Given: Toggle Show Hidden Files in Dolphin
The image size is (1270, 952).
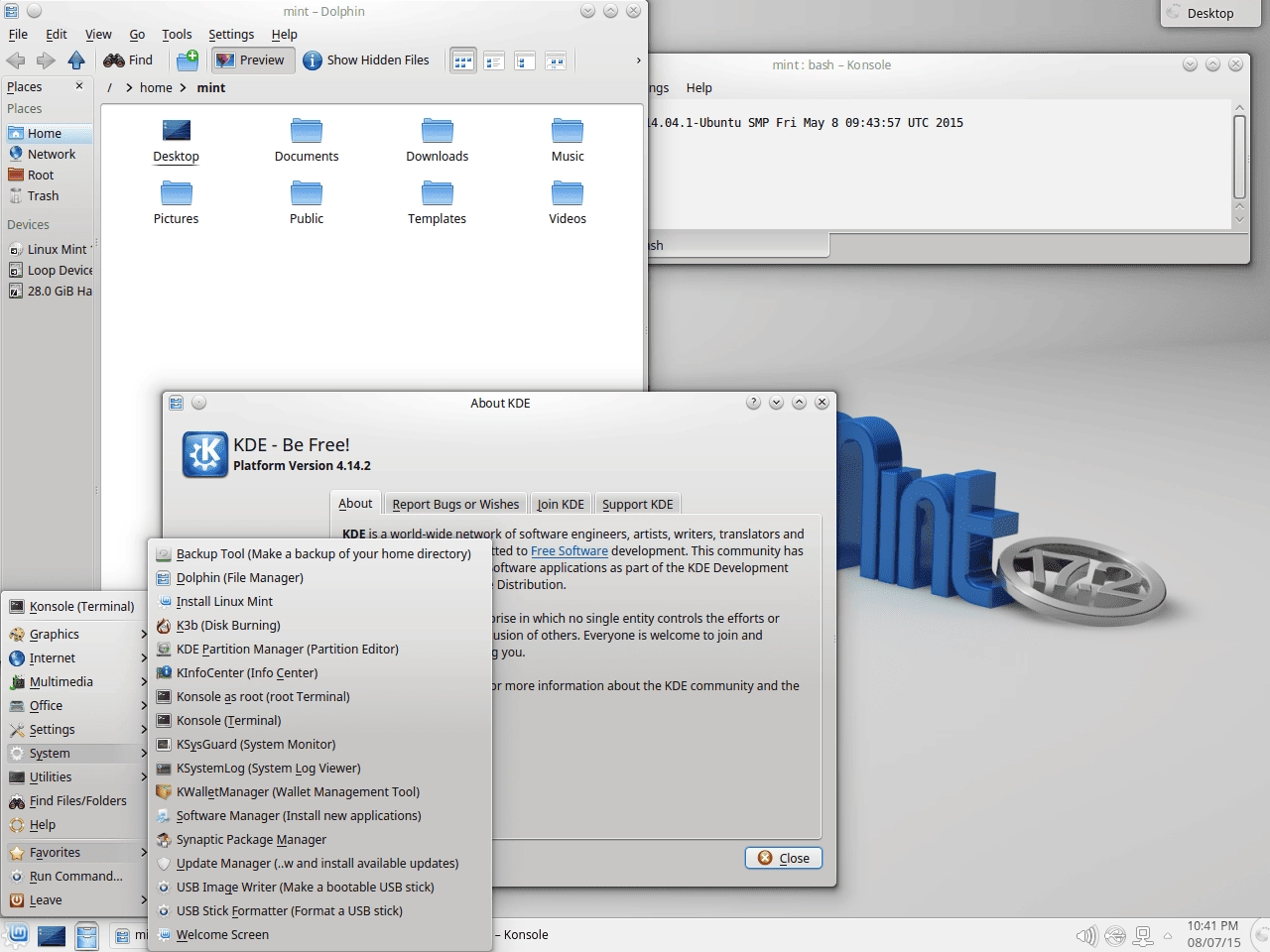Looking at the screenshot, I should [366, 60].
